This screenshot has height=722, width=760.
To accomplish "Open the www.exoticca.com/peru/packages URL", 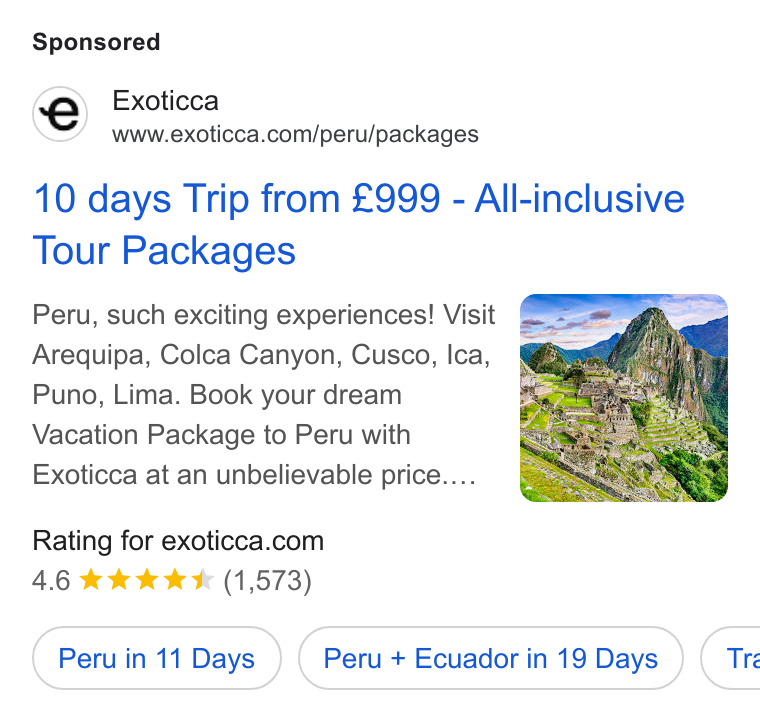I will point(295,134).
